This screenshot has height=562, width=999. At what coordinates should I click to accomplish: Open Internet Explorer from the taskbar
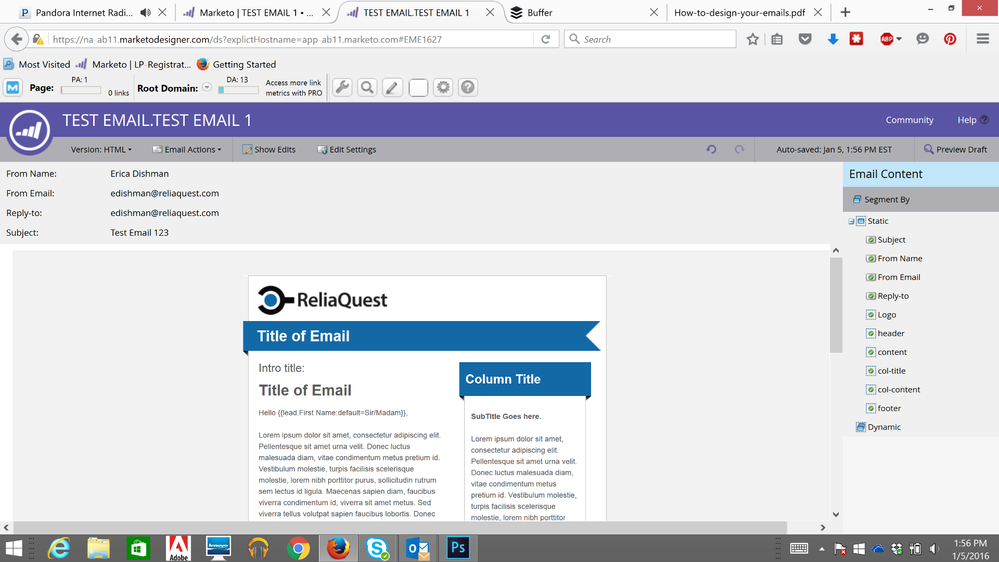59,547
